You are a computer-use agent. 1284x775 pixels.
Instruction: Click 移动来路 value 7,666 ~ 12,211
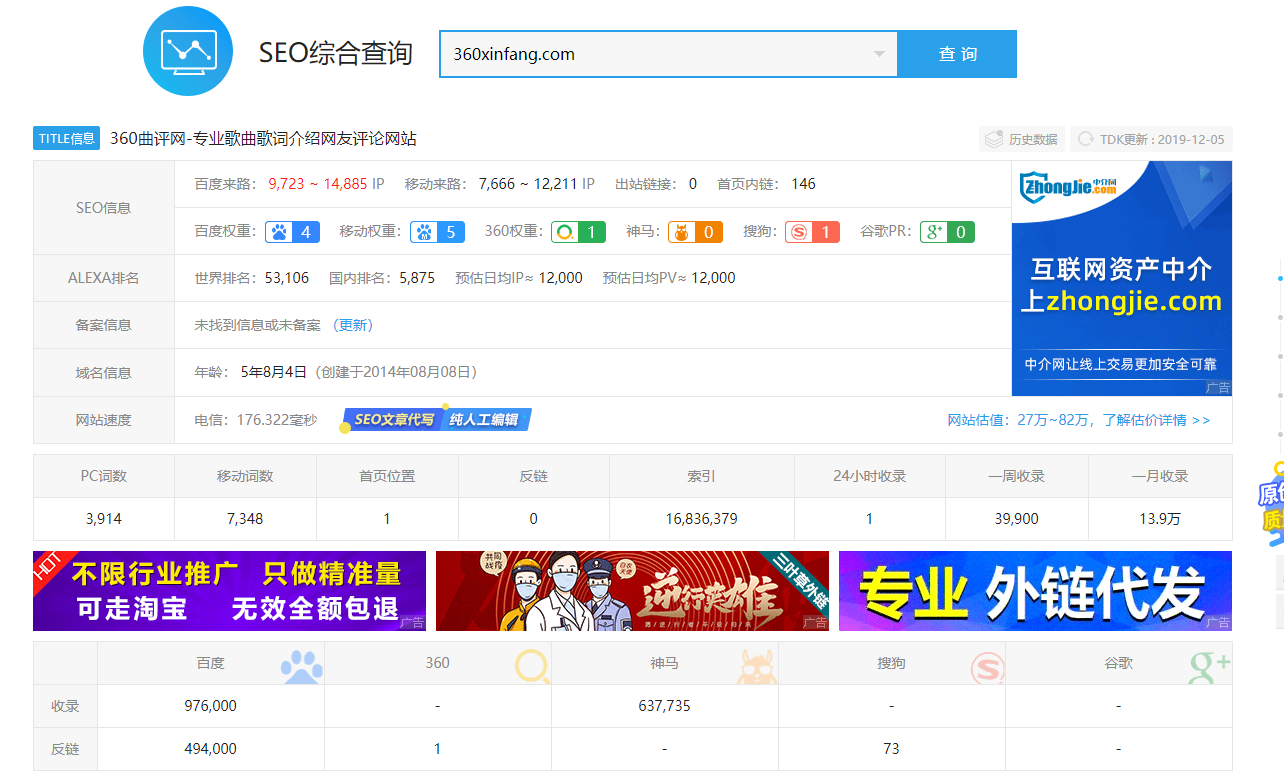(x=528, y=184)
